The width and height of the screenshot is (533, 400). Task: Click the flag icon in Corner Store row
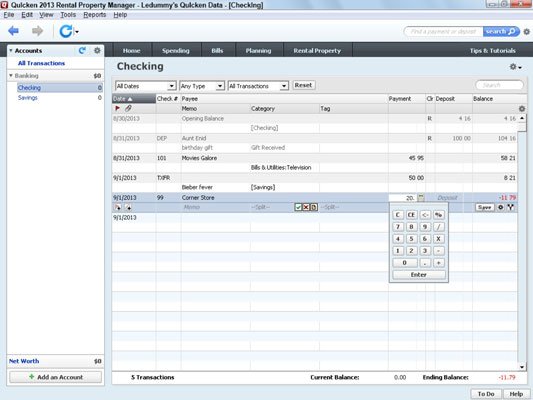pos(118,207)
